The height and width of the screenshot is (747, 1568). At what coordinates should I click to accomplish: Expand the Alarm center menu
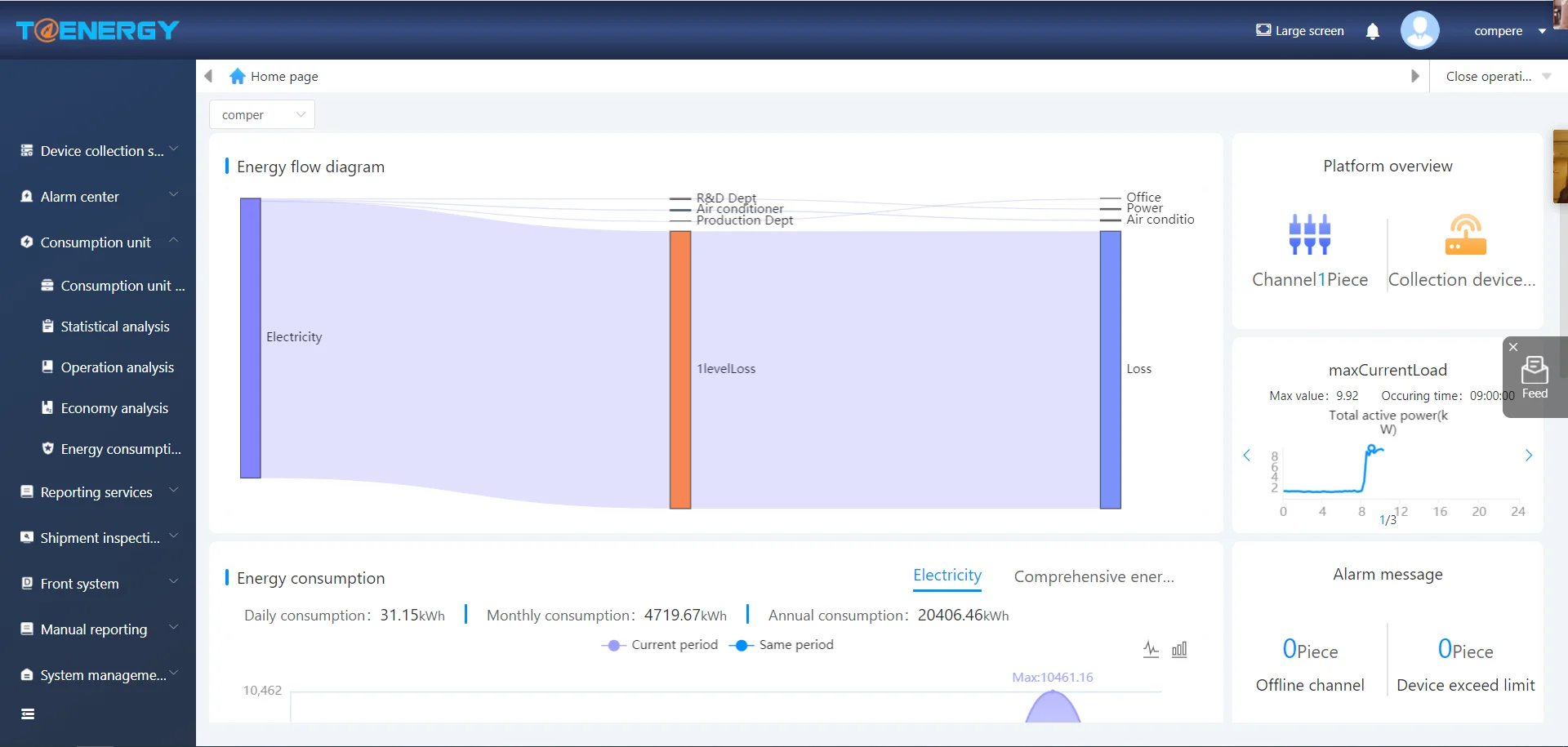click(173, 195)
